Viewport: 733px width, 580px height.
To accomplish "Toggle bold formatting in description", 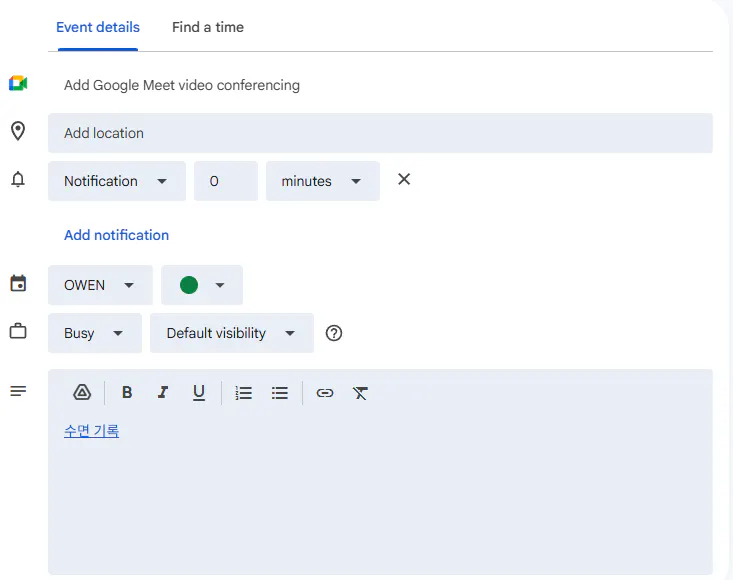I will [127, 393].
